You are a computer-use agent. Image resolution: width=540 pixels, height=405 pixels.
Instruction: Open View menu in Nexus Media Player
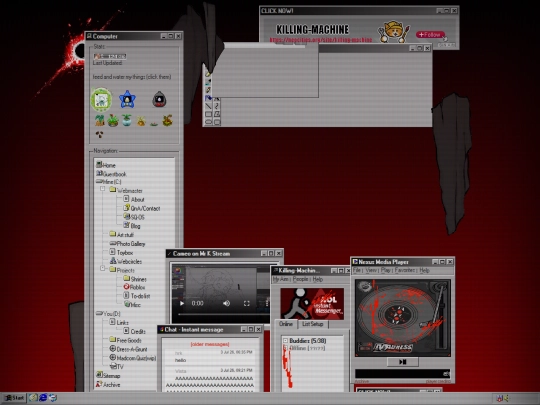(371, 270)
